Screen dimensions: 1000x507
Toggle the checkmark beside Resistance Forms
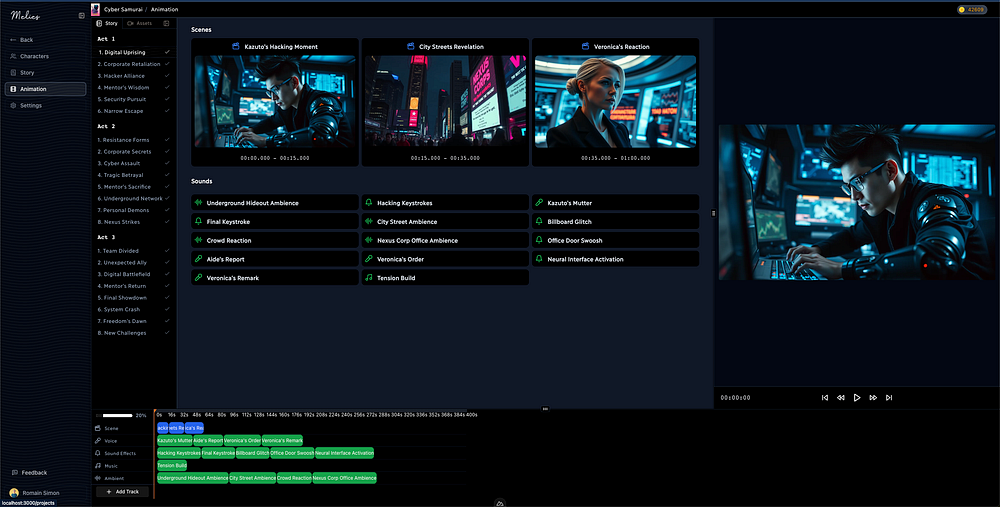167,140
